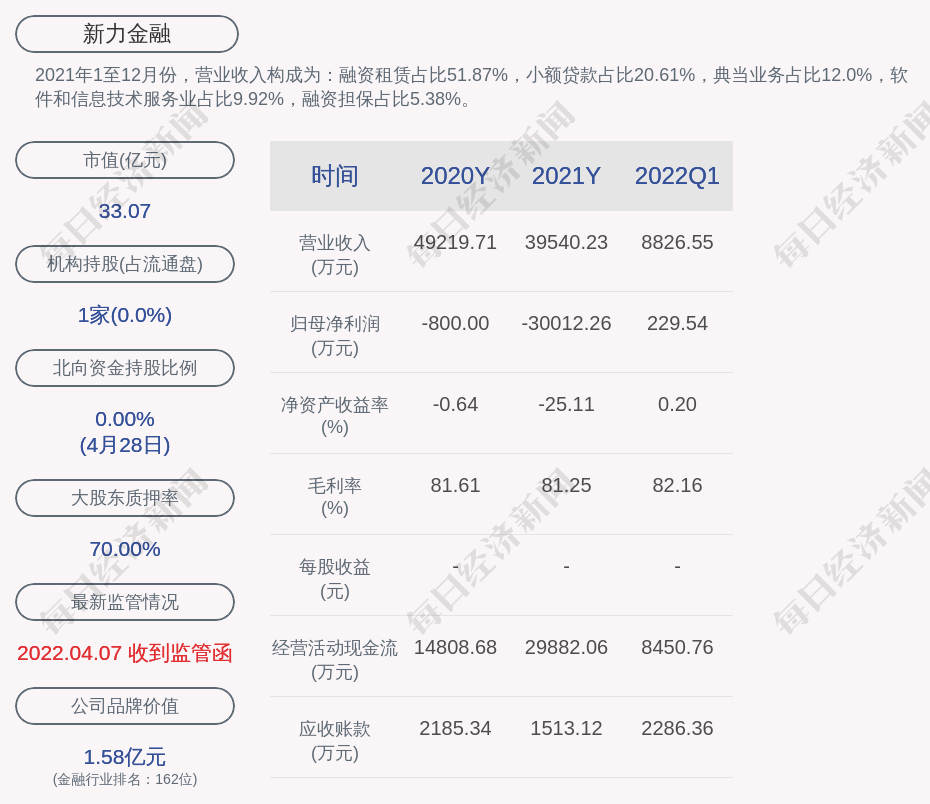Click the 2021Y column header
The image size is (930, 804).
(x=566, y=176)
